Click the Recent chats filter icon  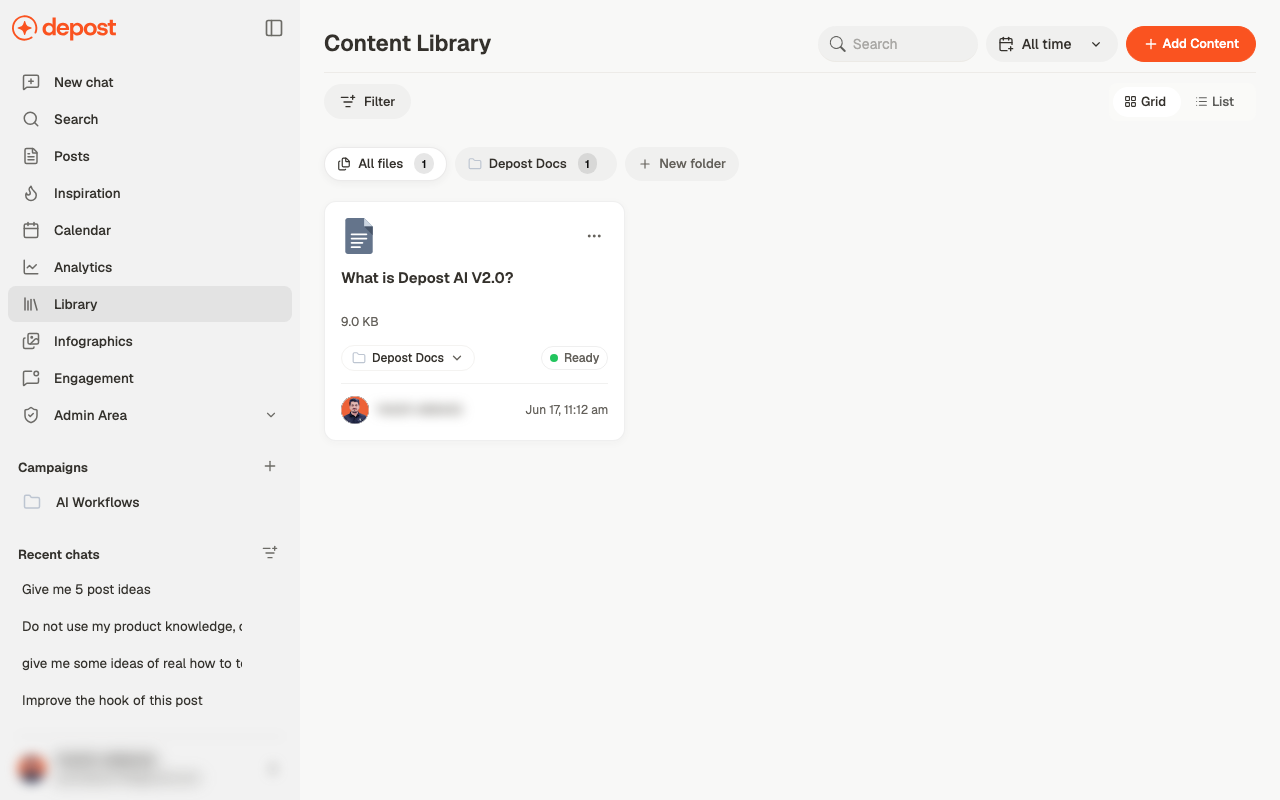[270, 552]
